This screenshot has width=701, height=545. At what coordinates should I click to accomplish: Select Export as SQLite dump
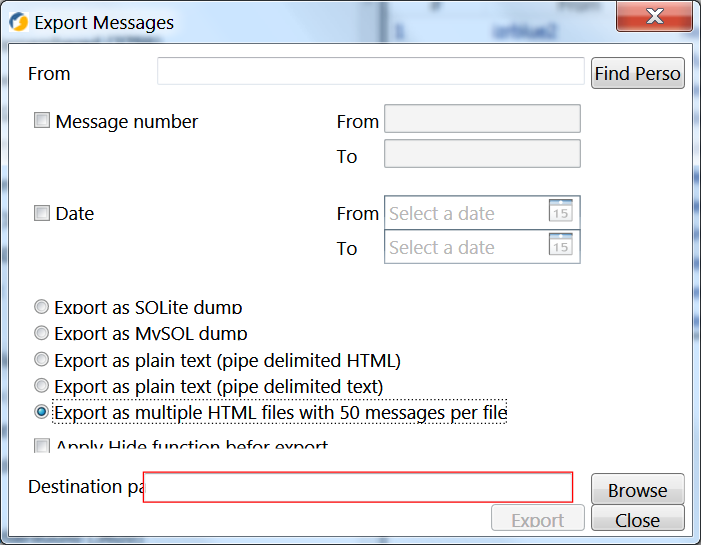pyautogui.click(x=42, y=307)
